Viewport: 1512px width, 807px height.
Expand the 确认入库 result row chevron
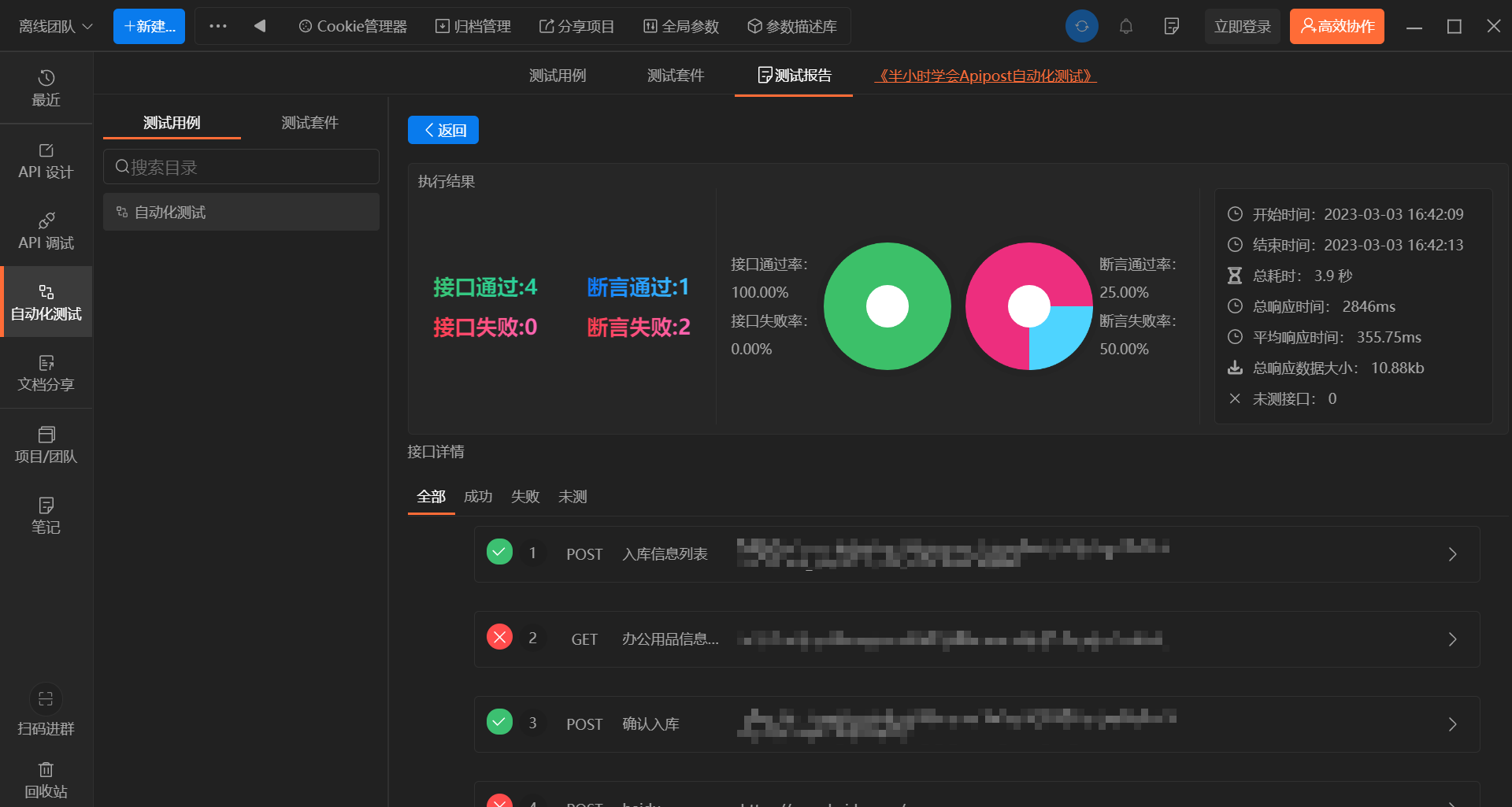(x=1453, y=724)
